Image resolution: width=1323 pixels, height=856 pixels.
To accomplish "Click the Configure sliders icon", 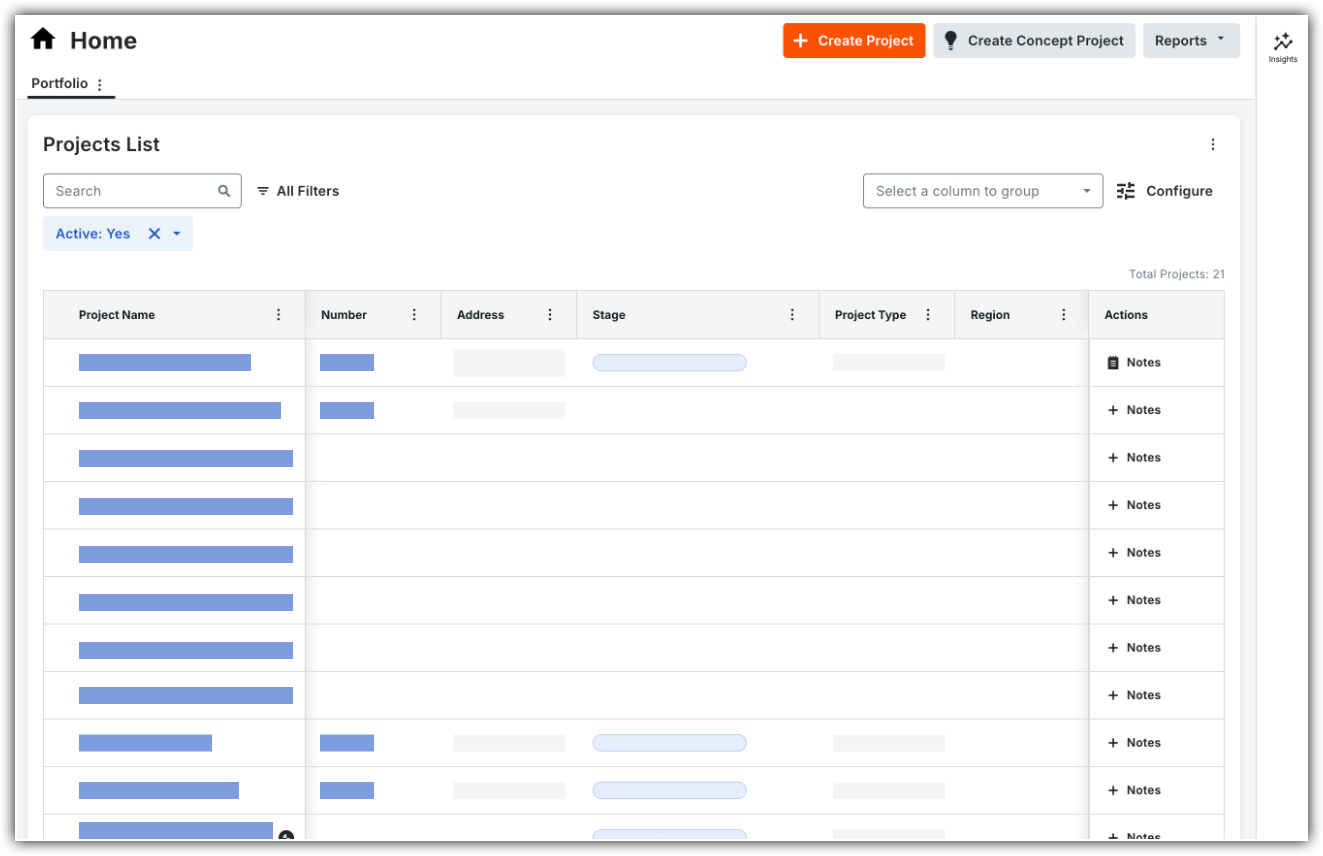I will click(x=1126, y=191).
